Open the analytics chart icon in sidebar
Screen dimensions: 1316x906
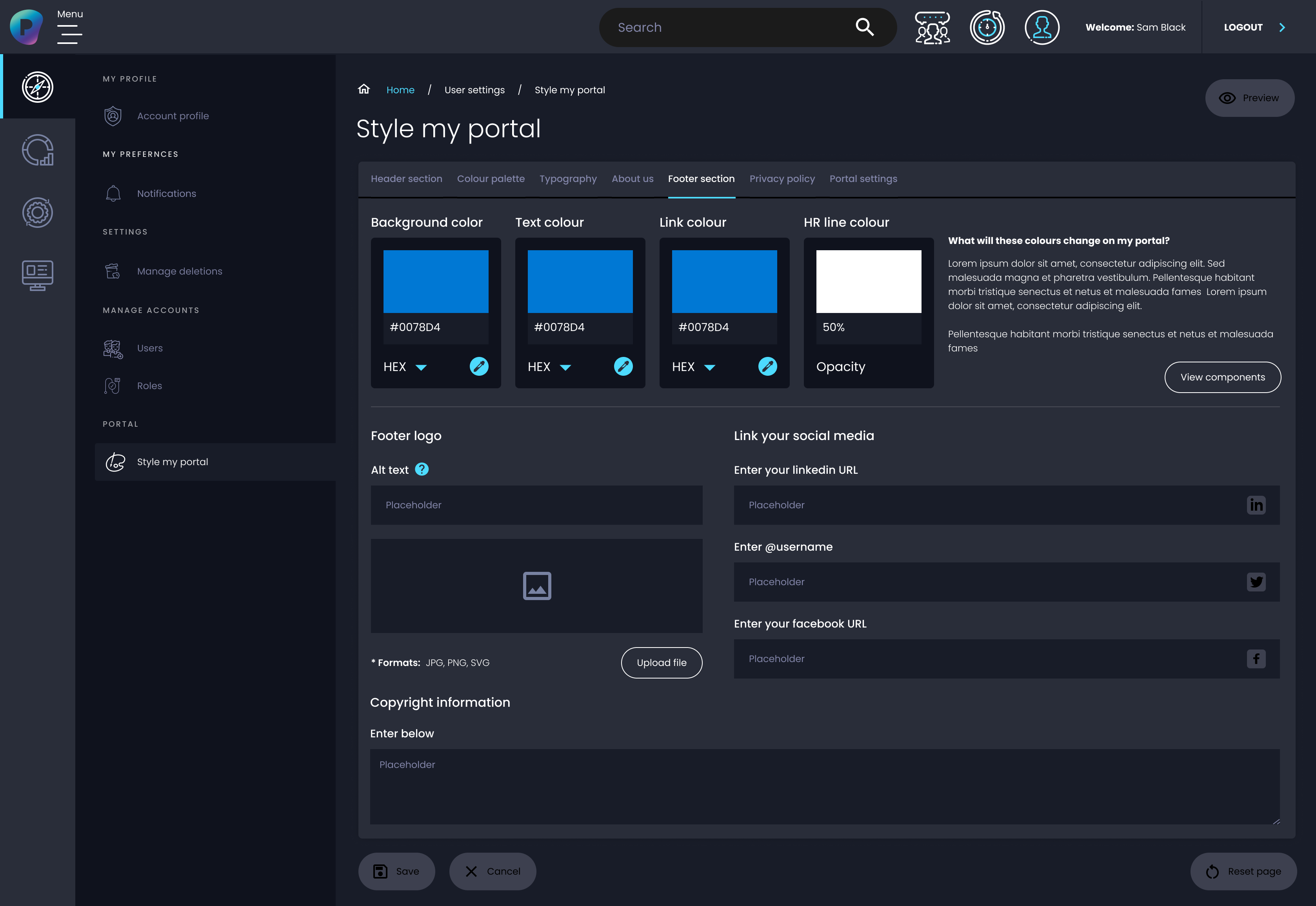(x=38, y=150)
